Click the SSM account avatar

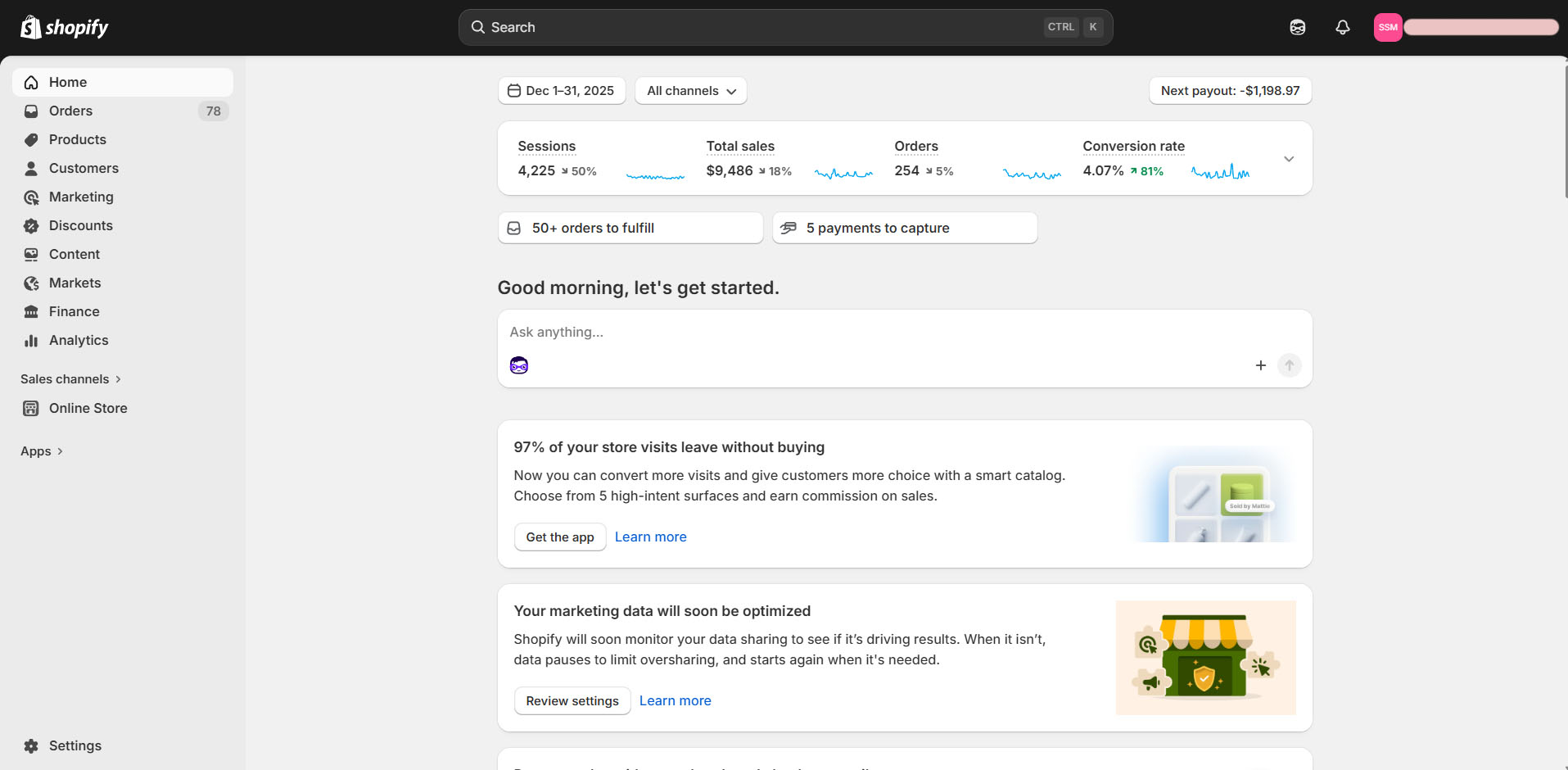coord(1388,27)
